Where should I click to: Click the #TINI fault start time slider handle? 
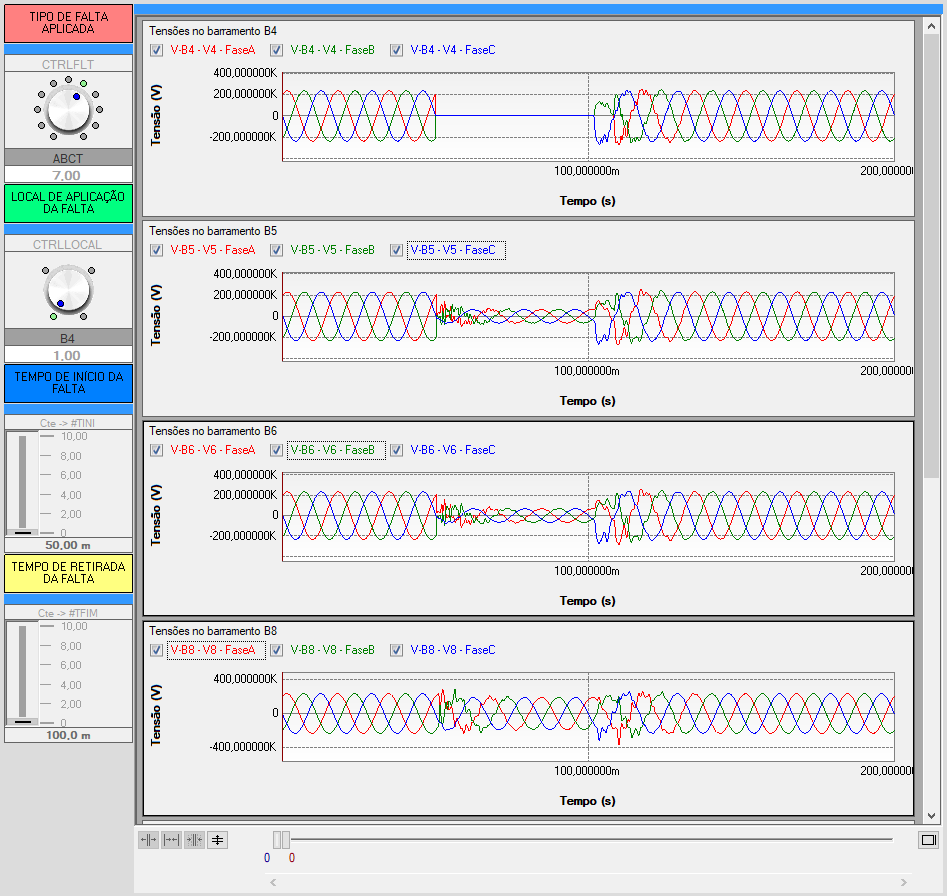pos(20,530)
